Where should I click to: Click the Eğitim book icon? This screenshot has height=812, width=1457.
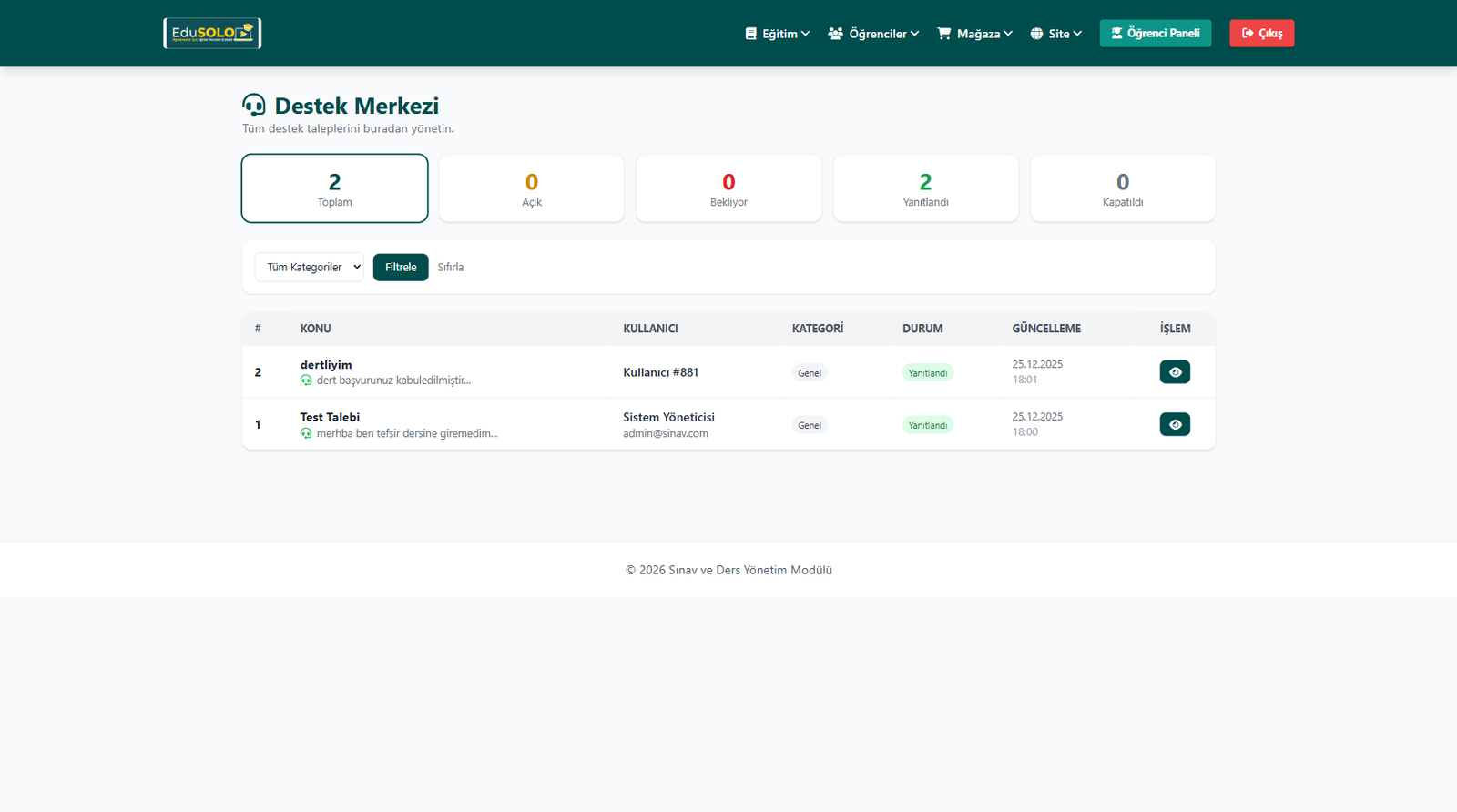click(750, 34)
